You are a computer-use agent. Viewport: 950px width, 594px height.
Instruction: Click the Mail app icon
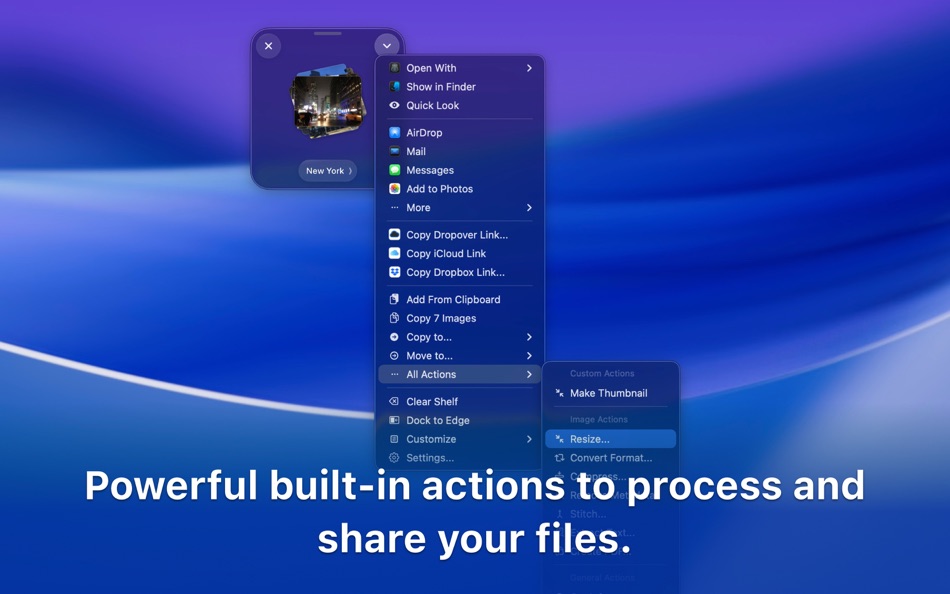pyautogui.click(x=394, y=152)
